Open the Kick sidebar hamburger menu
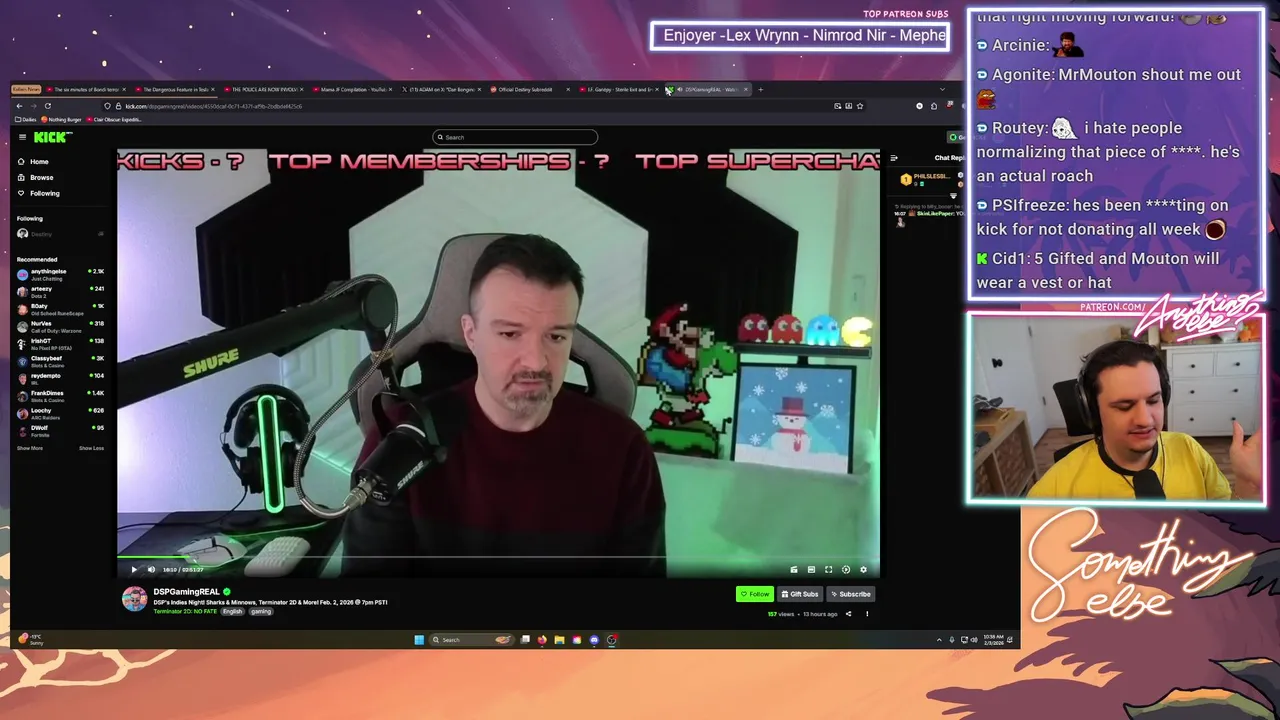 click(x=21, y=137)
